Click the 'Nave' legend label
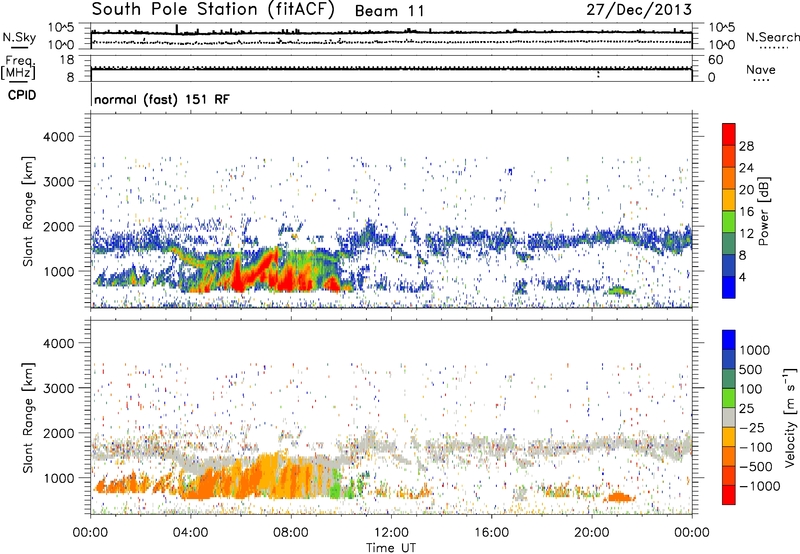 [x=761, y=69]
